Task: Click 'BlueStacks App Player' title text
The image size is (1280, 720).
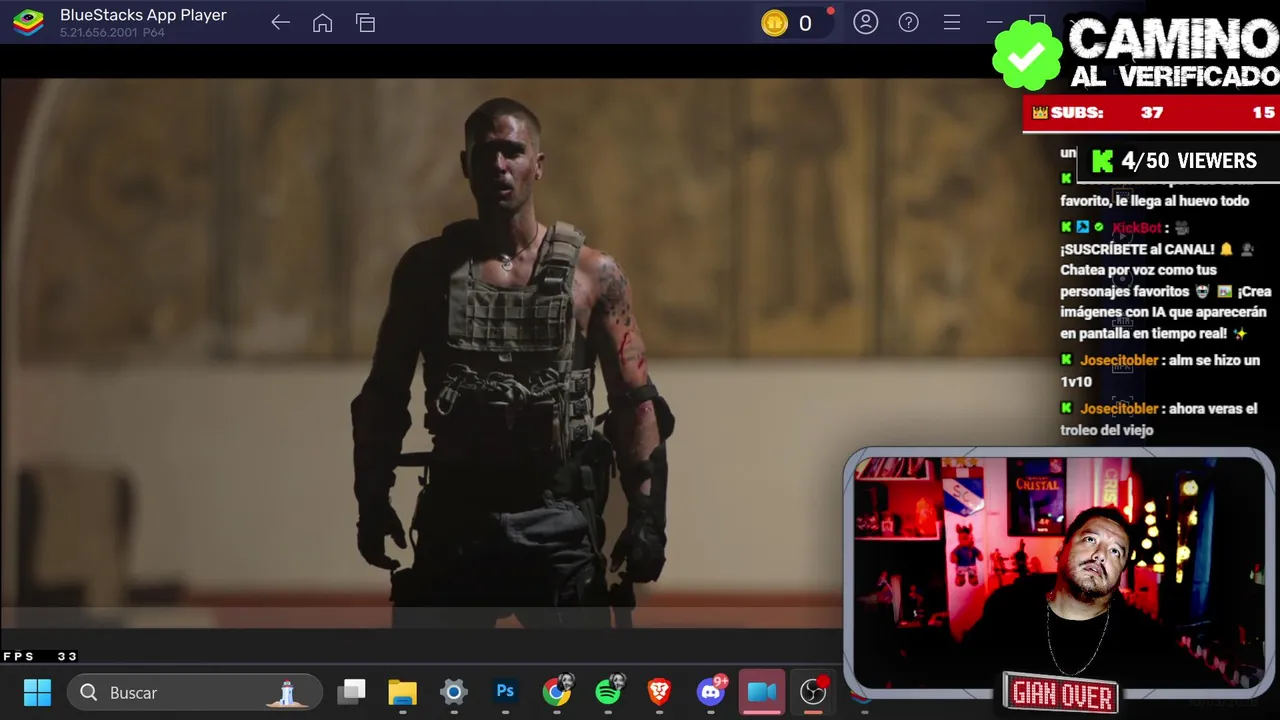Action: click(x=143, y=15)
